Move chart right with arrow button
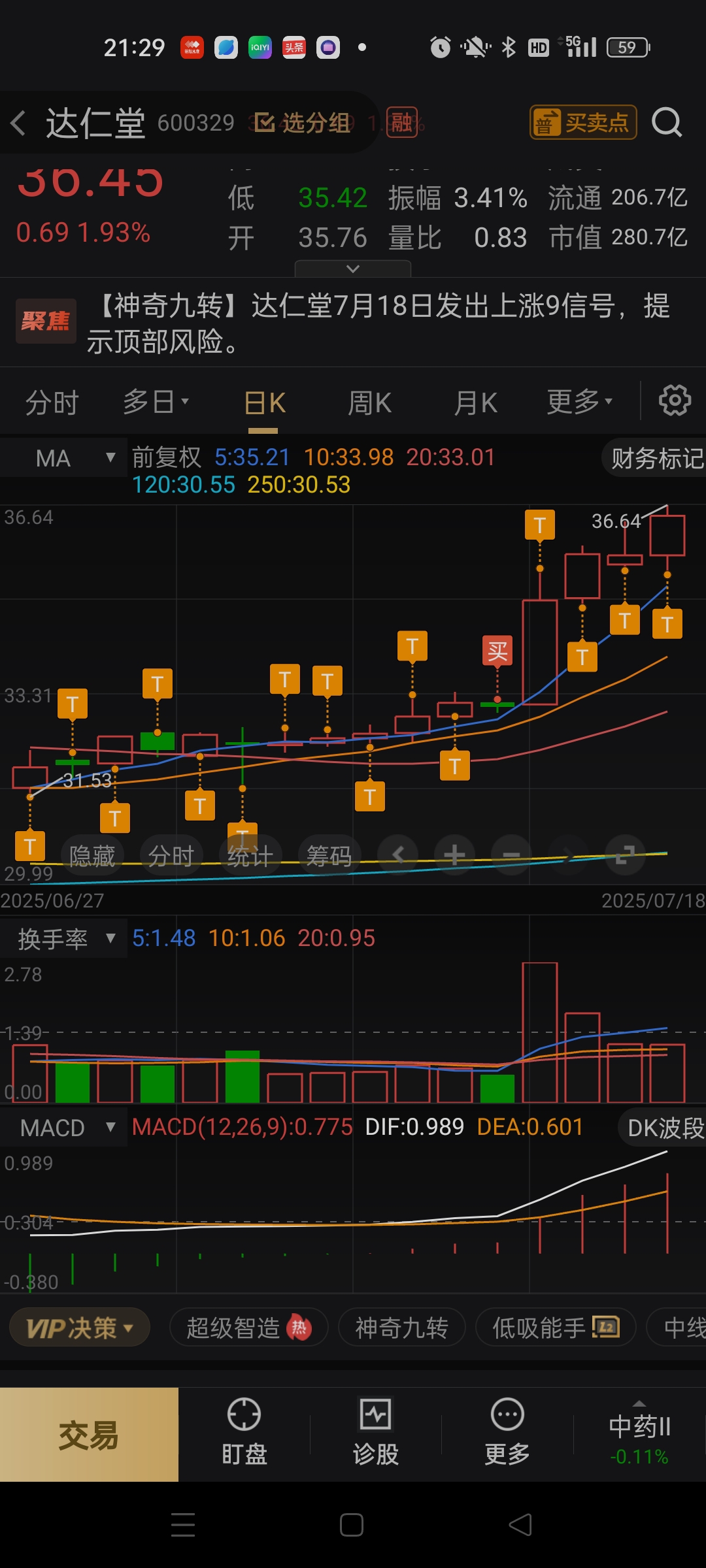The image size is (706, 1568). 568,855
